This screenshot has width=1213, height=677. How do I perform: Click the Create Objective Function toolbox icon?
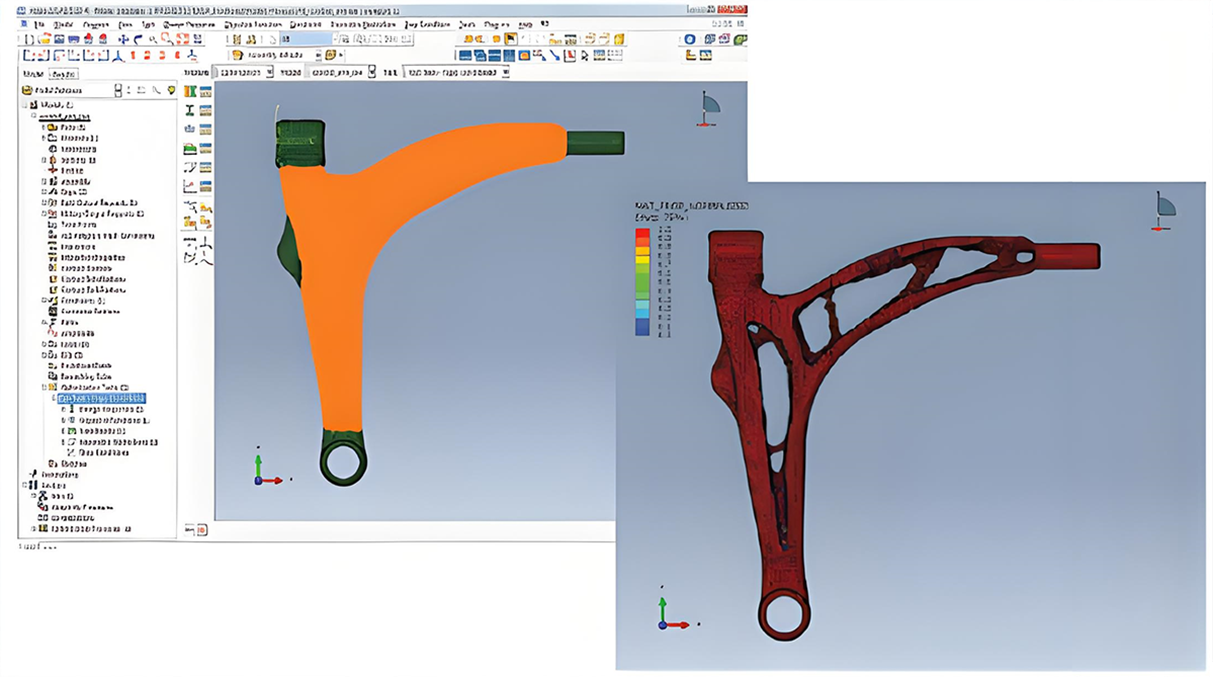(190, 130)
